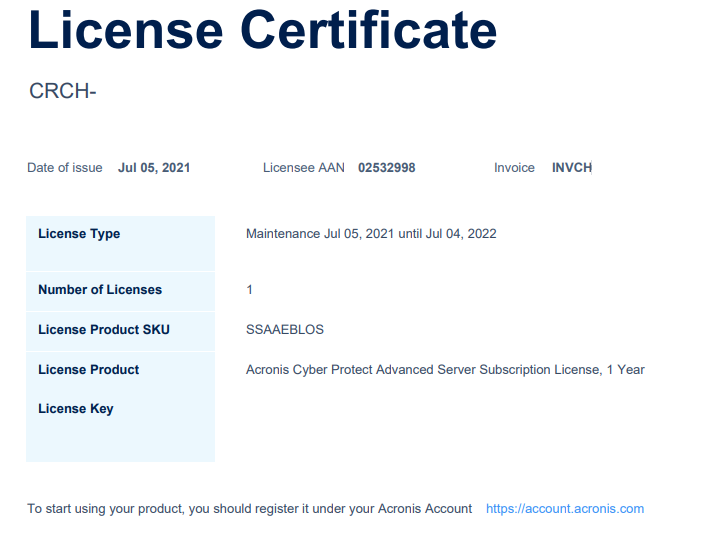Screen dimensions: 727x543
Task: Select the license count value 1
Action: click(x=249, y=289)
